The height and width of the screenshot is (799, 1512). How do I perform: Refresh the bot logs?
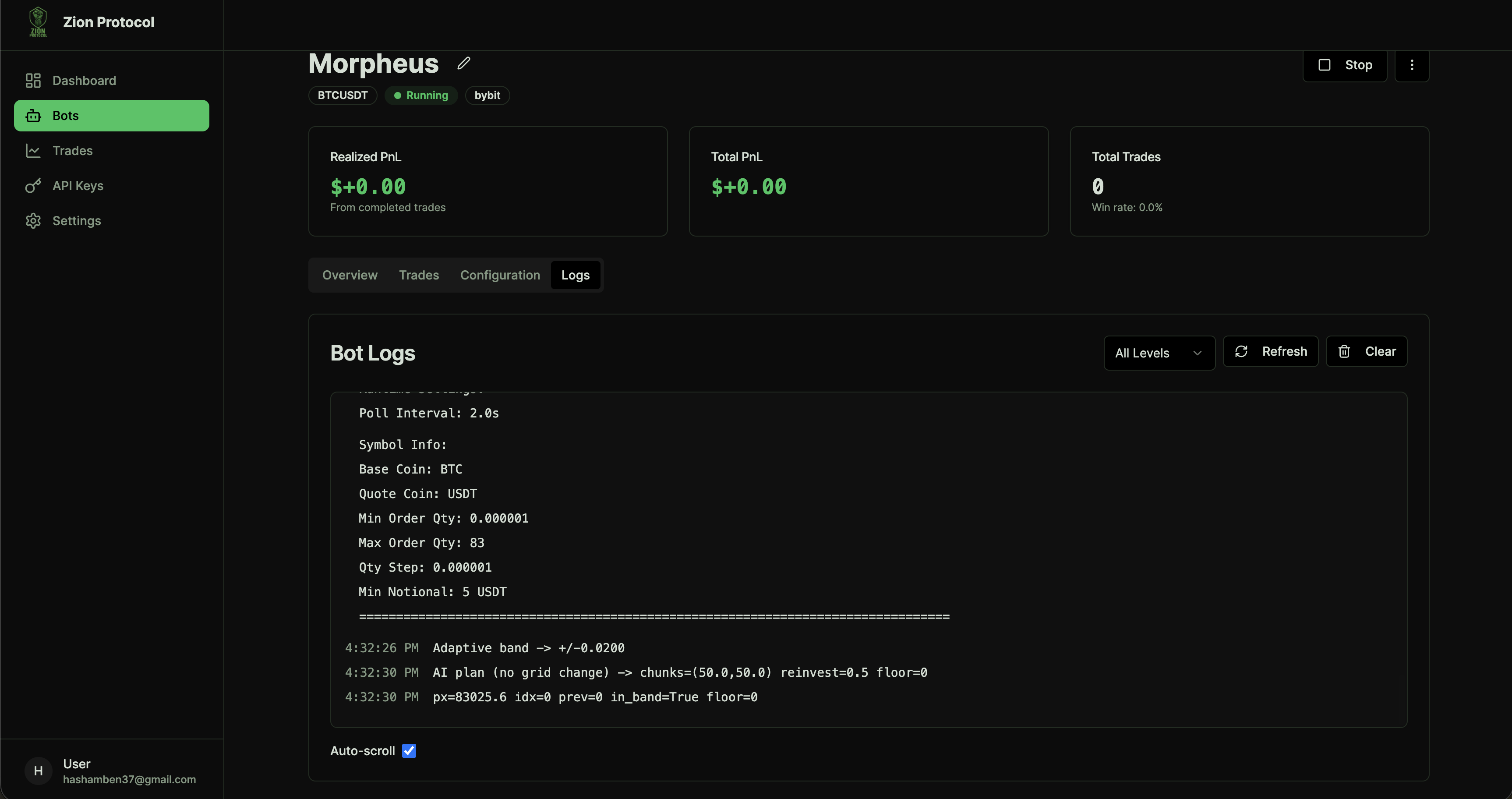(1270, 352)
